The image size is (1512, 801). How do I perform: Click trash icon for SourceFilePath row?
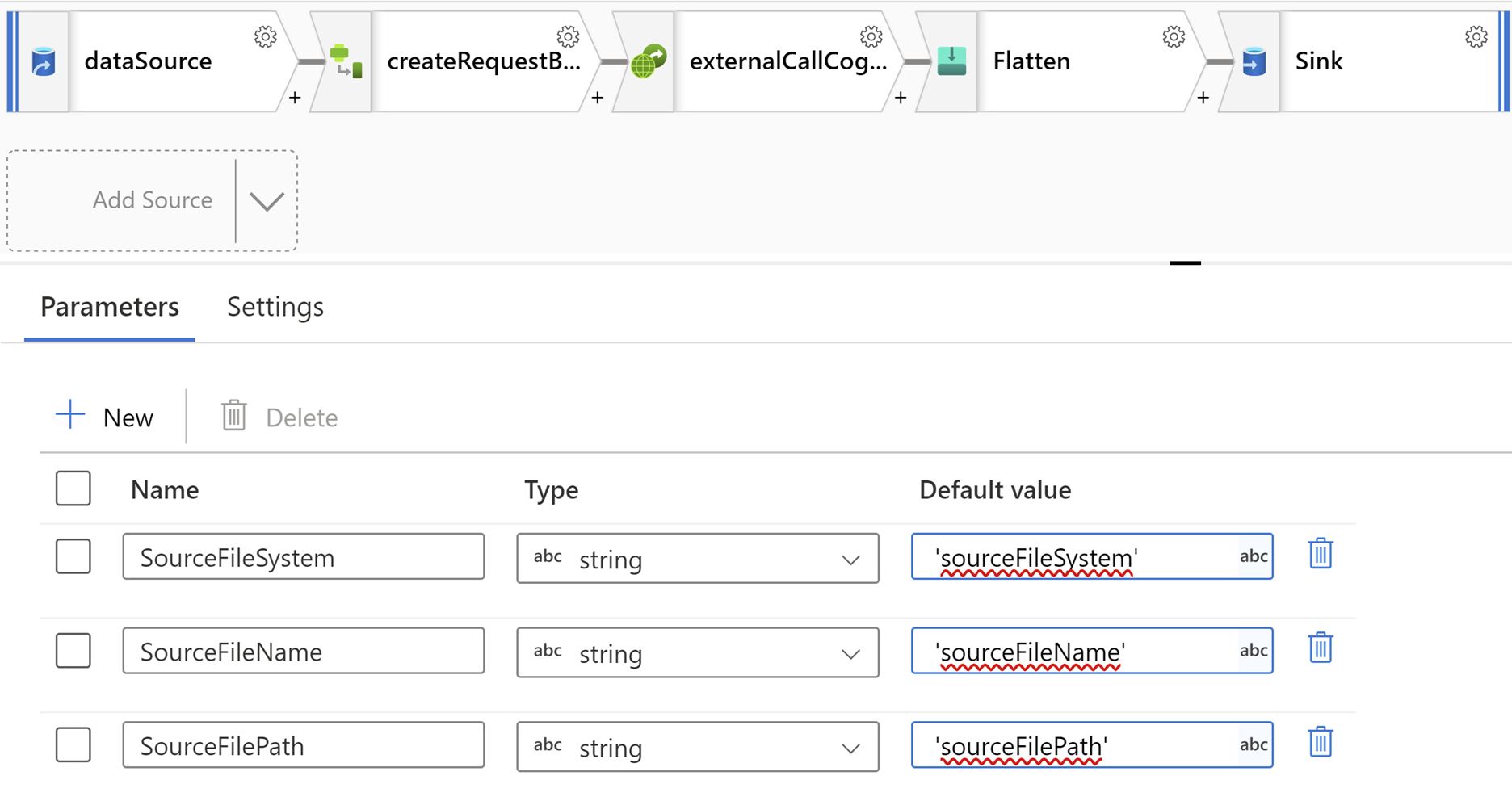1320,743
